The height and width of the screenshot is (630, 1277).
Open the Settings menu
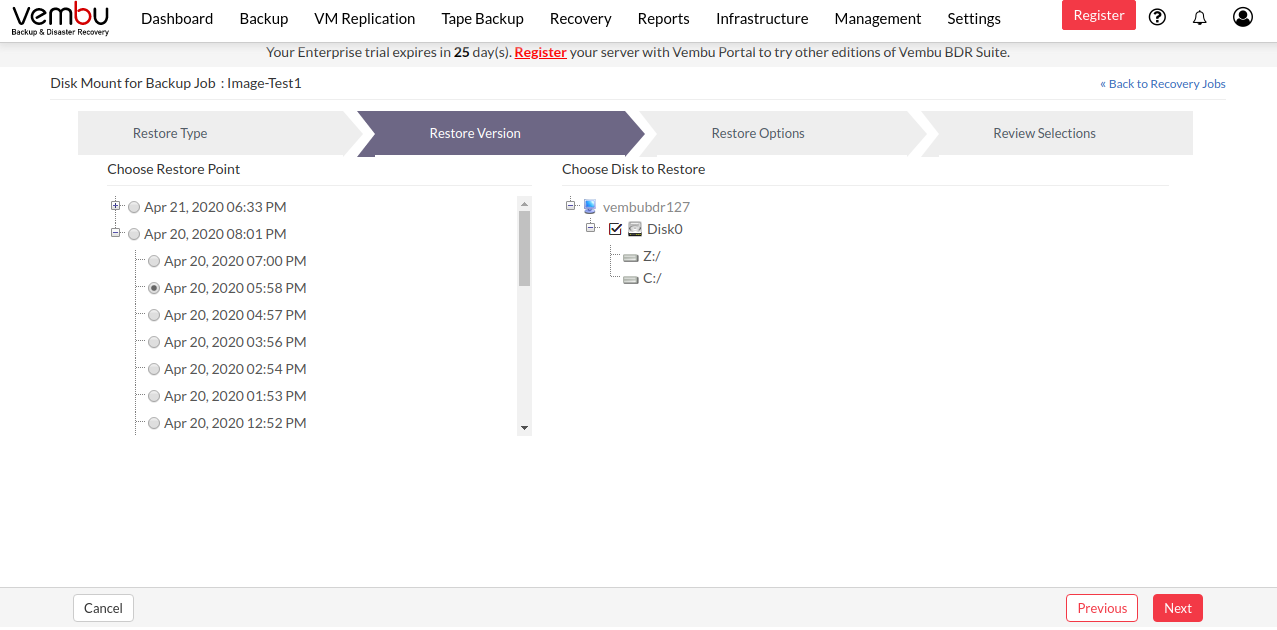tap(974, 18)
